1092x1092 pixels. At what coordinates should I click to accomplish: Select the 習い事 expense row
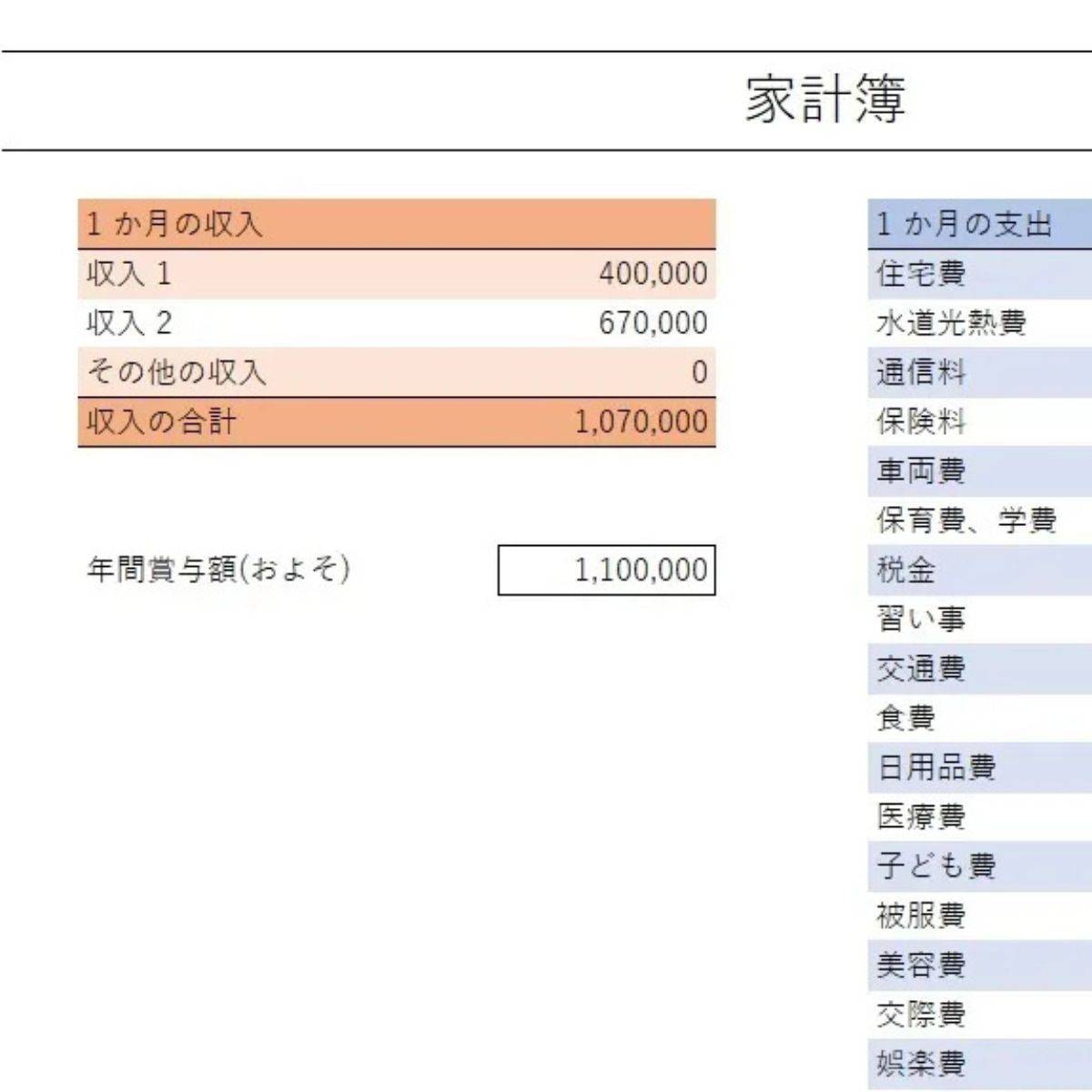click(x=980, y=620)
